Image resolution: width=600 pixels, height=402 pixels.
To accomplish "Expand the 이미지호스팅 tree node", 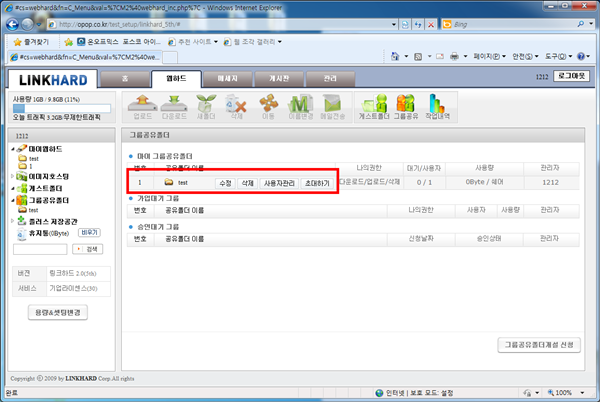I will [x=13, y=176].
